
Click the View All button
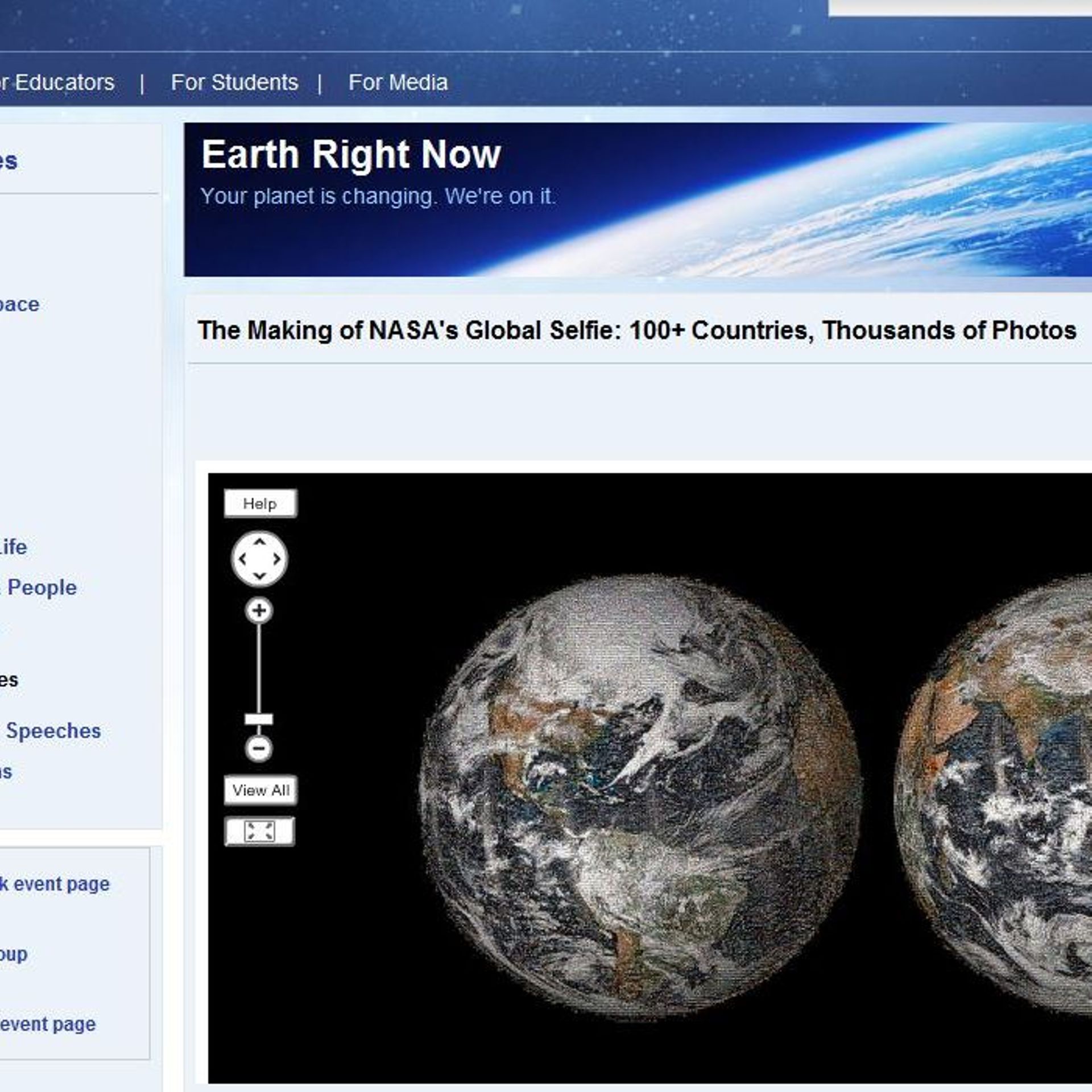point(260,789)
